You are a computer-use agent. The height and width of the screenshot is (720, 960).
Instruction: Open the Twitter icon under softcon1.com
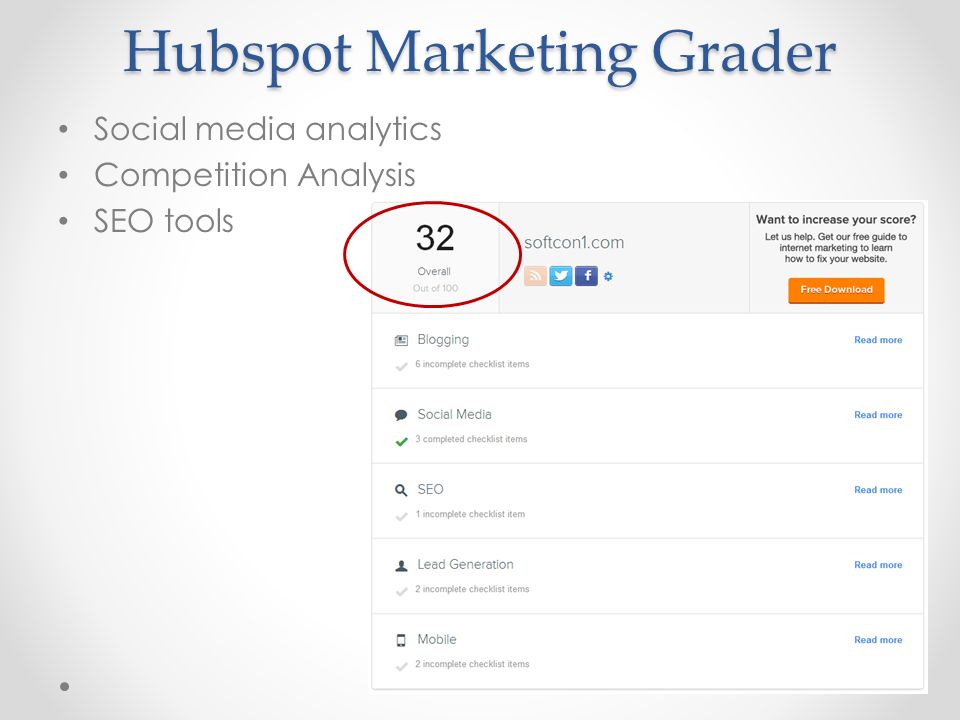point(560,276)
